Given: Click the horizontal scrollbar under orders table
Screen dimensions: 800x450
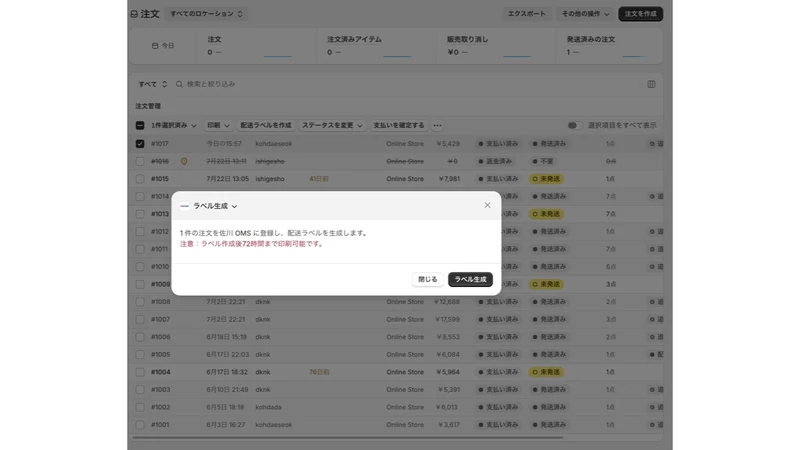Looking at the screenshot, I should 348,438.
